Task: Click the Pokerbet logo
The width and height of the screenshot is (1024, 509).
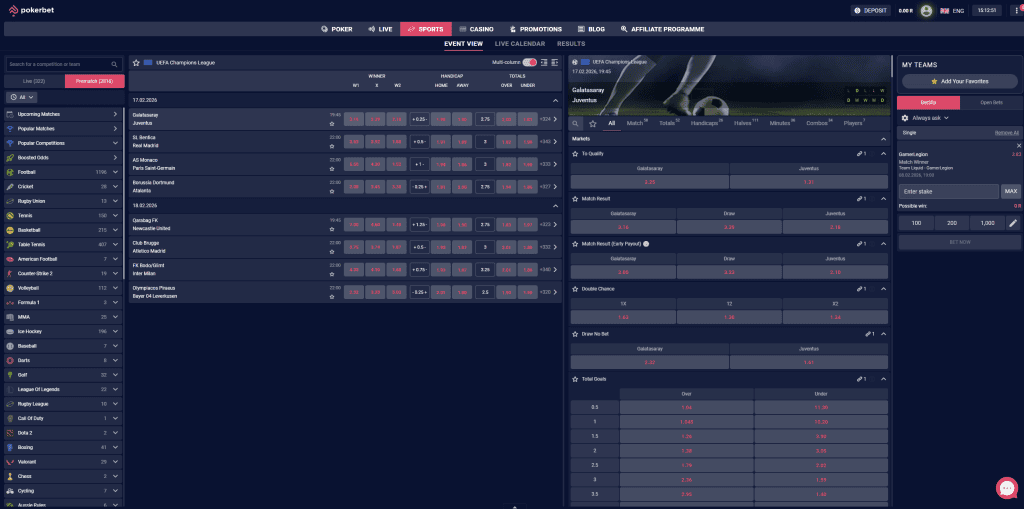Action: point(33,10)
